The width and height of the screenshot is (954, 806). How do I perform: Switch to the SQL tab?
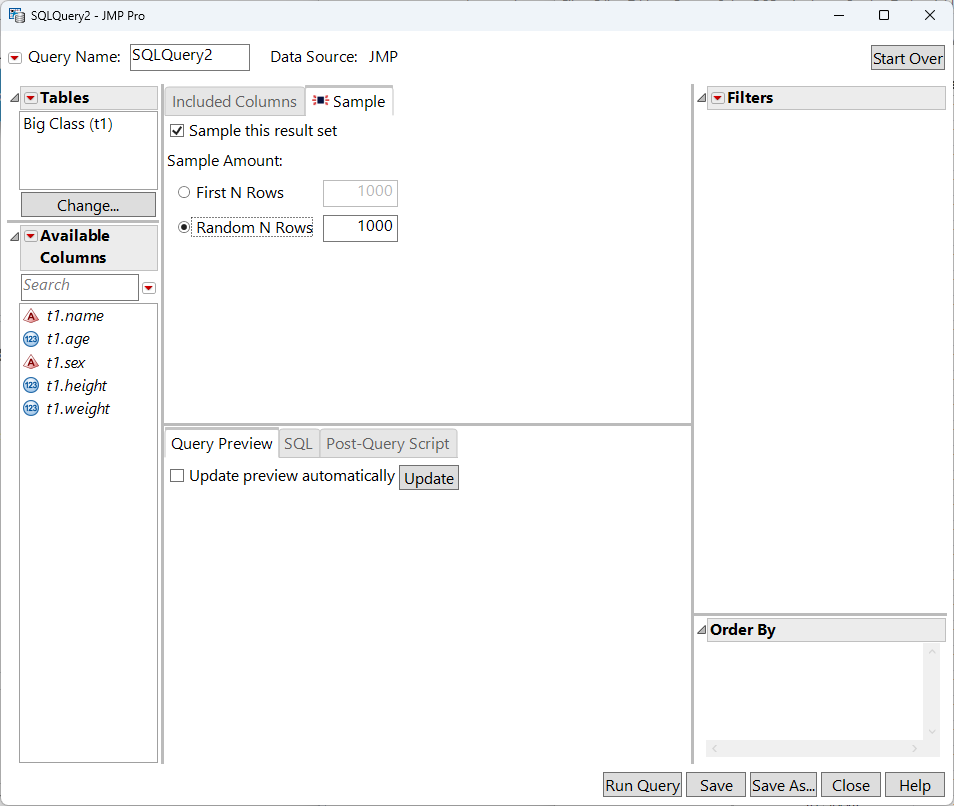pyautogui.click(x=298, y=443)
